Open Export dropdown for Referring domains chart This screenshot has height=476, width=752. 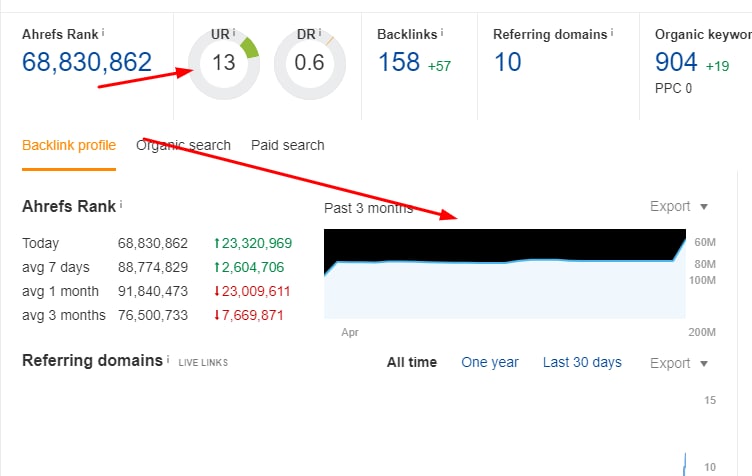click(679, 363)
